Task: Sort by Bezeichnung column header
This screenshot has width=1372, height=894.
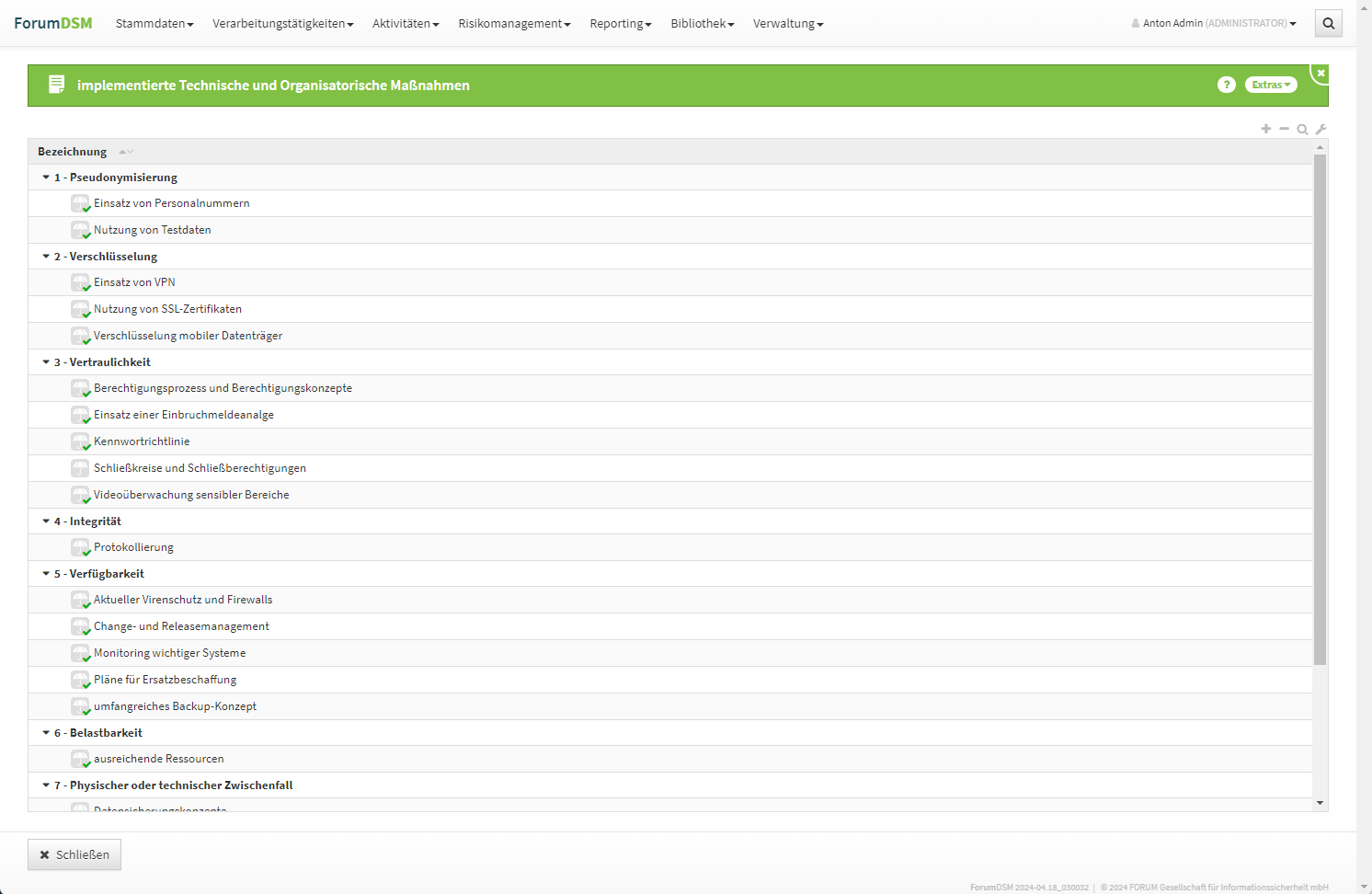Action: [x=73, y=152]
